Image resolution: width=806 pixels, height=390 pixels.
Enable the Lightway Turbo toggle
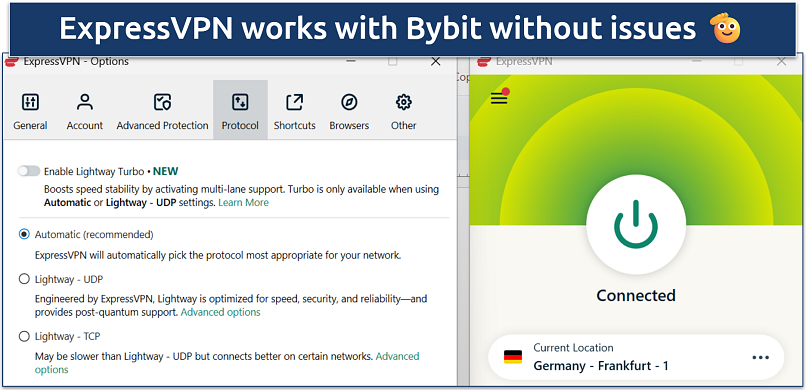tap(28, 171)
